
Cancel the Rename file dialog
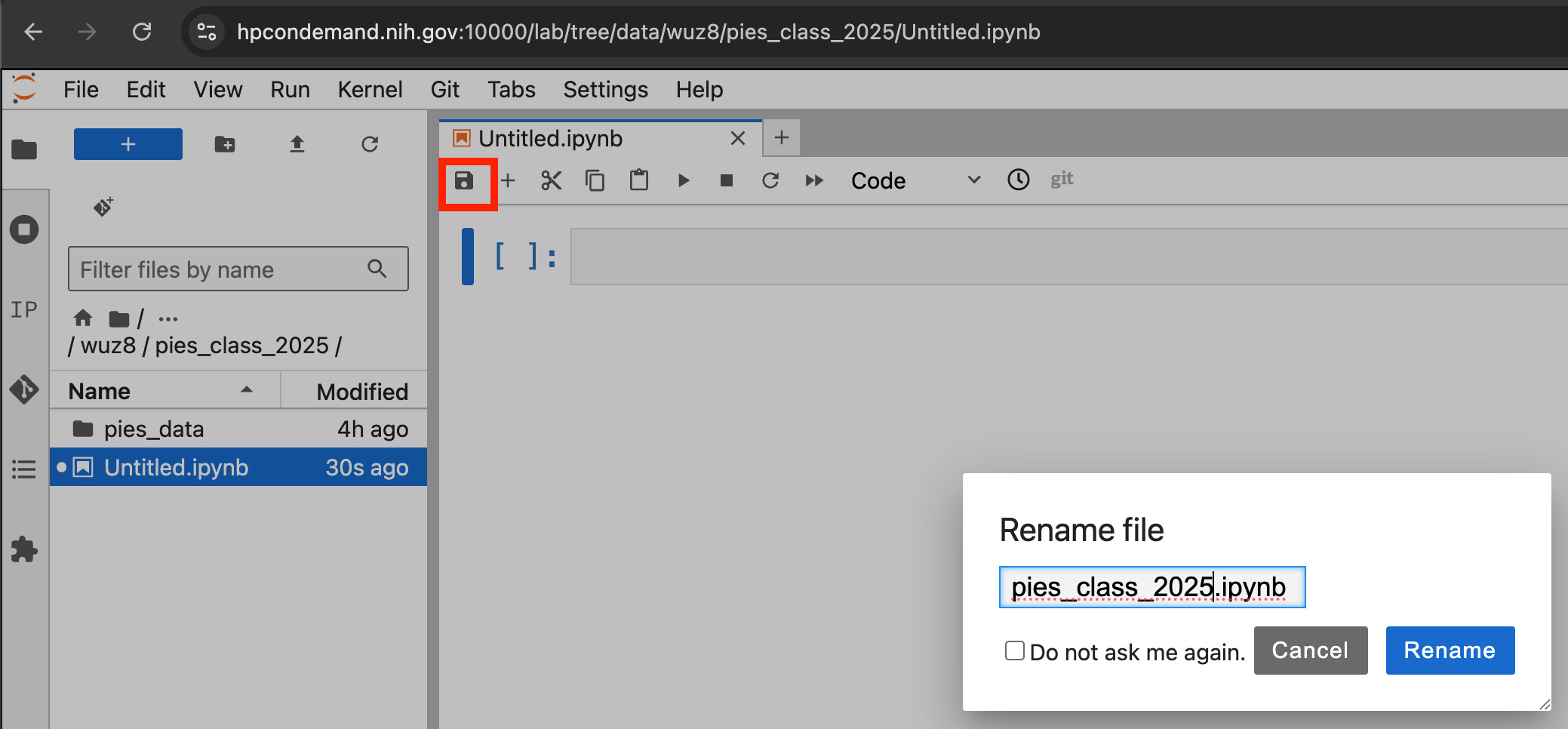pyautogui.click(x=1310, y=651)
